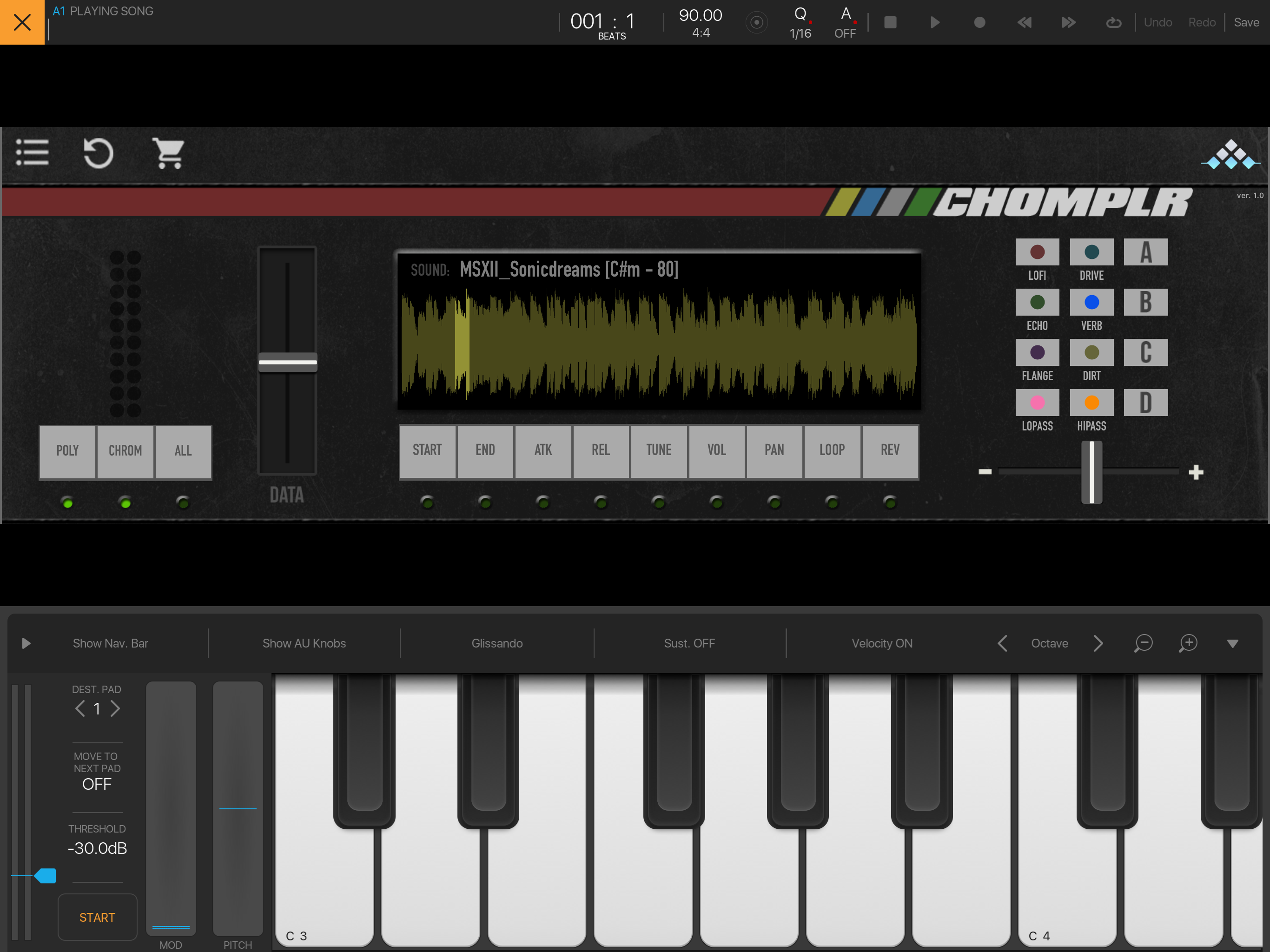Toggle Velocity ON setting
The width and height of the screenshot is (1270, 952).
coord(881,643)
